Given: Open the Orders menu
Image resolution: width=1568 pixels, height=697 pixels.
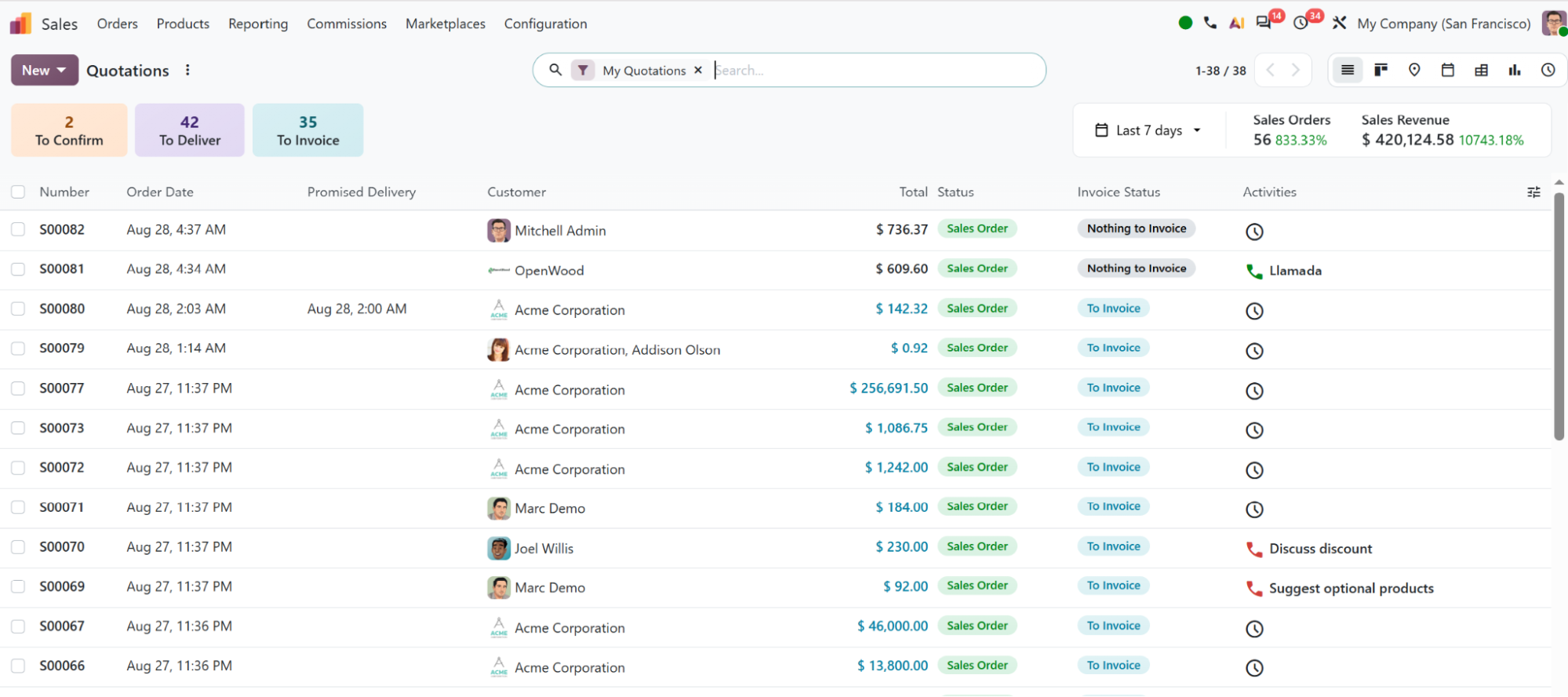Looking at the screenshot, I should (x=118, y=24).
